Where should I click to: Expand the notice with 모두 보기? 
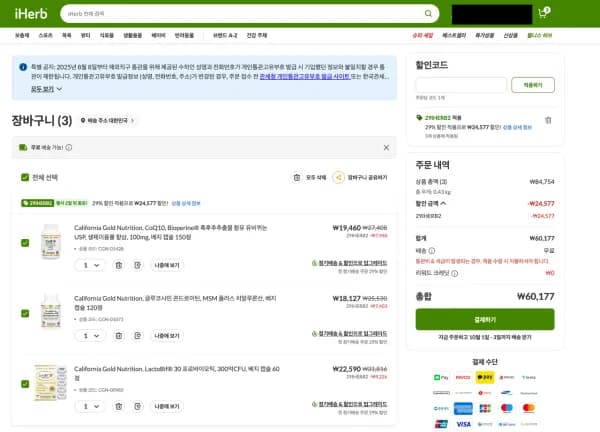[x=46, y=89]
